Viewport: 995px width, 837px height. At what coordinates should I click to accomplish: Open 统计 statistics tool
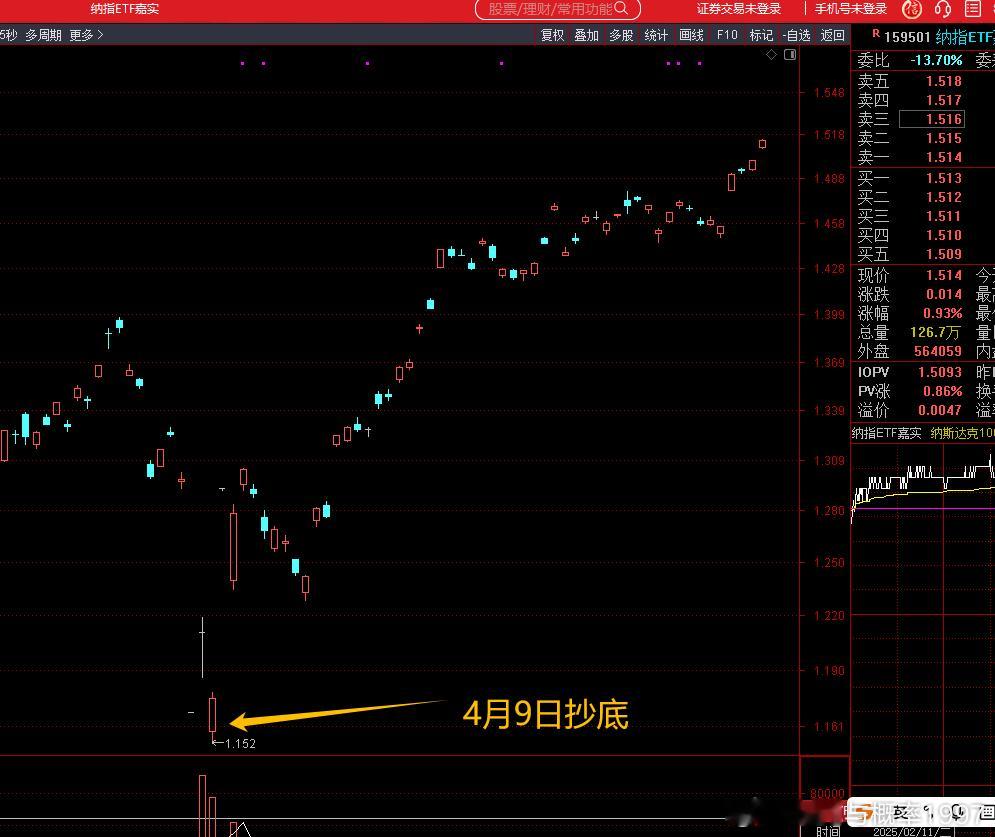[x=656, y=35]
